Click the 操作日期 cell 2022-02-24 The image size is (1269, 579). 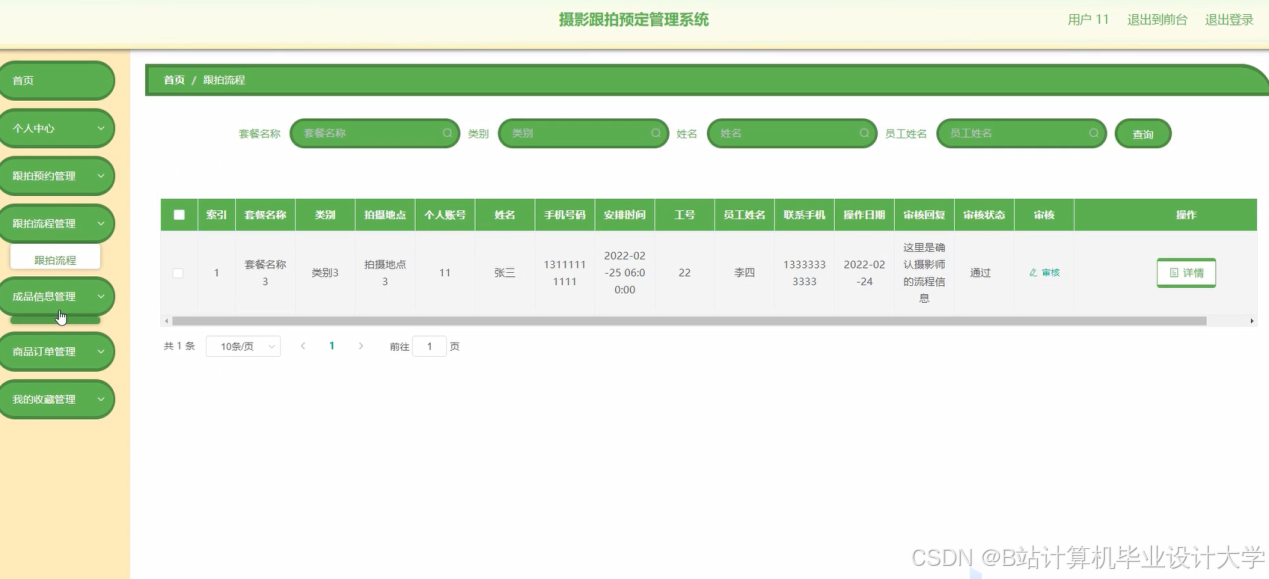pos(864,273)
